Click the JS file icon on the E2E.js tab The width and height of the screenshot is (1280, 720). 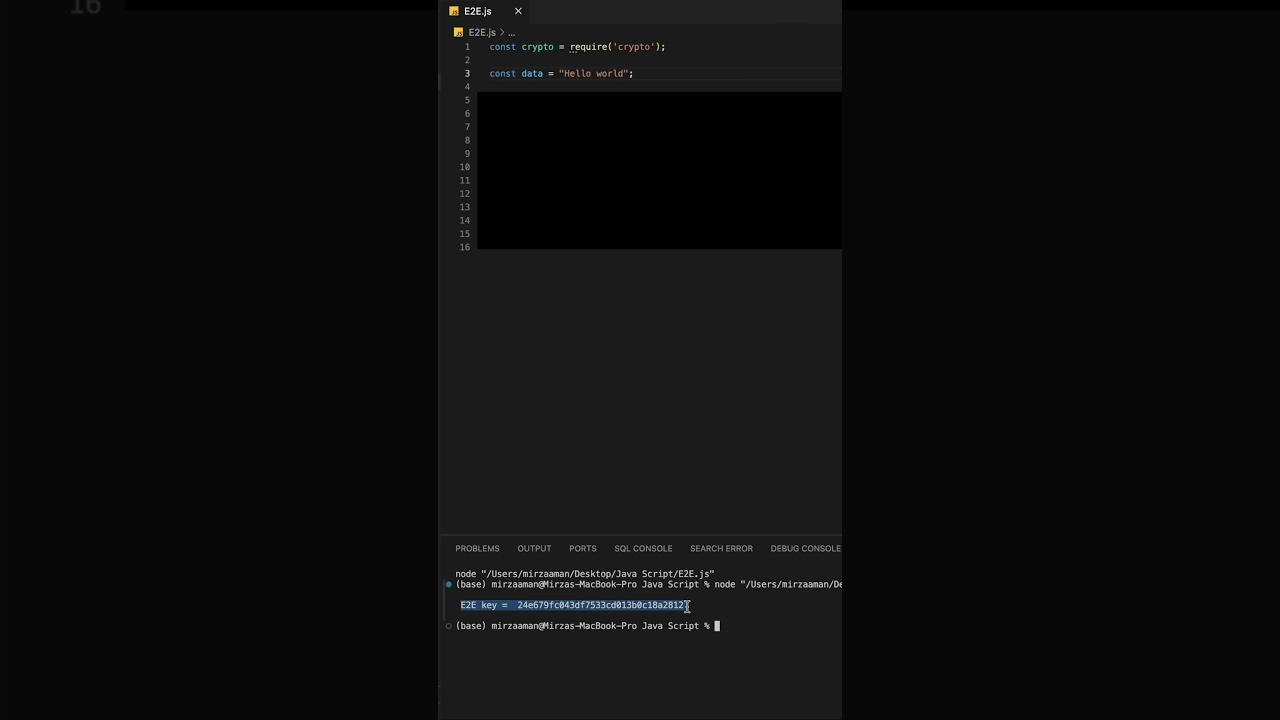coord(454,11)
